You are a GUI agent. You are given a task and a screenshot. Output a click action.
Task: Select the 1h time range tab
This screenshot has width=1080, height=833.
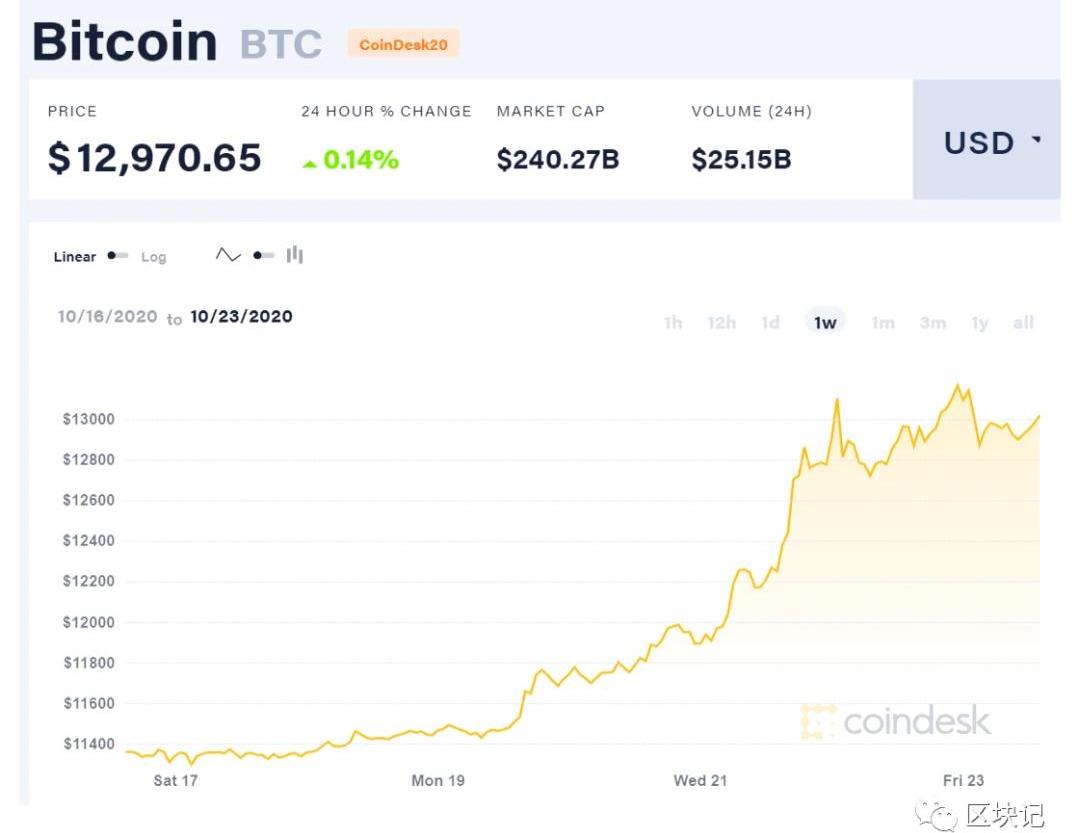673,322
